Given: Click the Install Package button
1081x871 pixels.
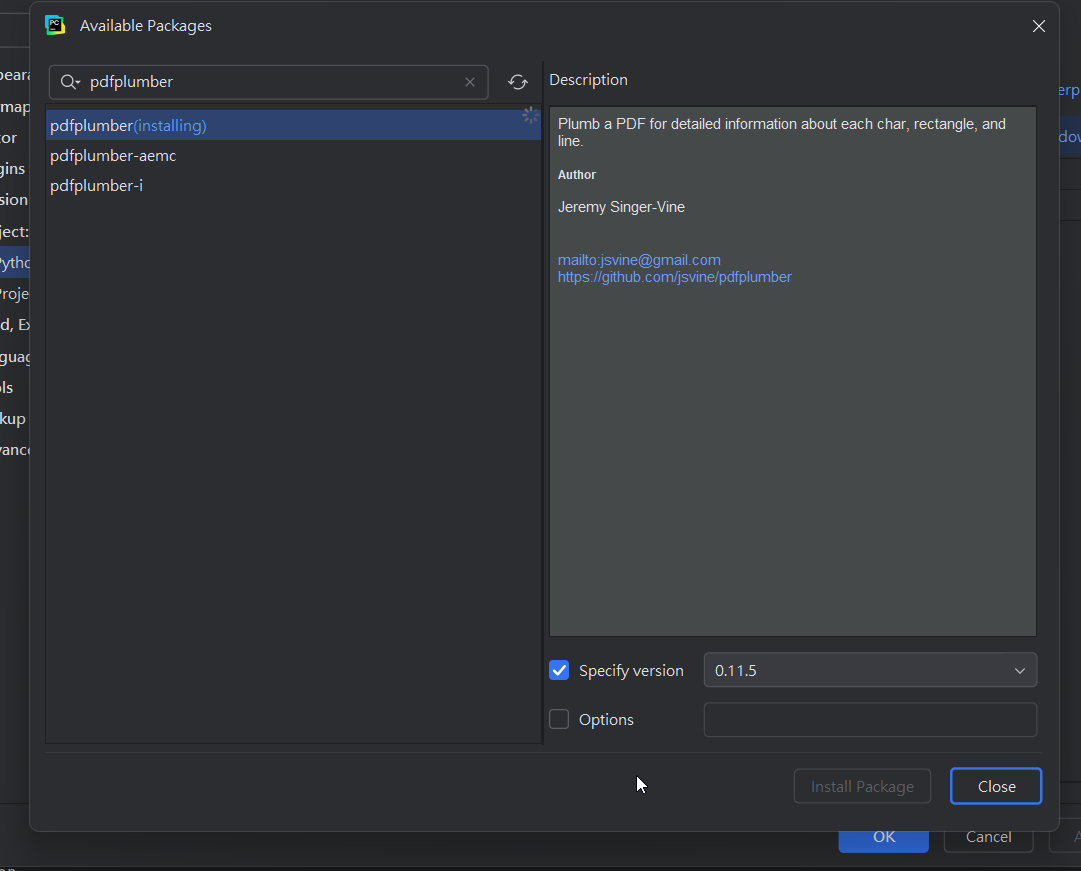Looking at the screenshot, I should (862, 786).
